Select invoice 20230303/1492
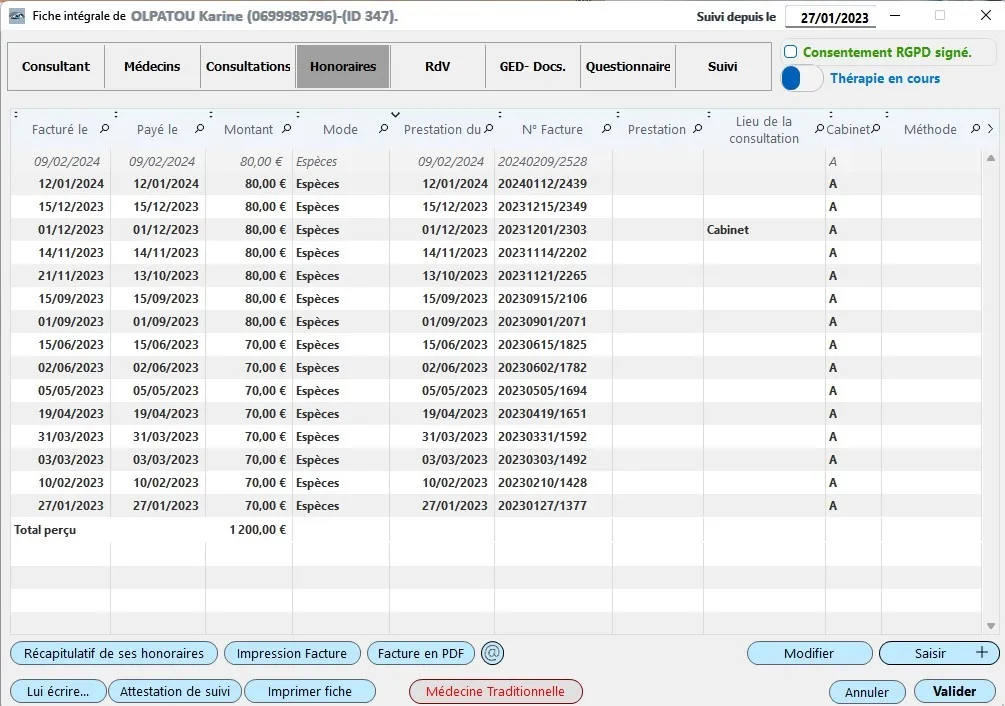The height and width of the screenshot is (706, 1005). click(x=542, y=461)
